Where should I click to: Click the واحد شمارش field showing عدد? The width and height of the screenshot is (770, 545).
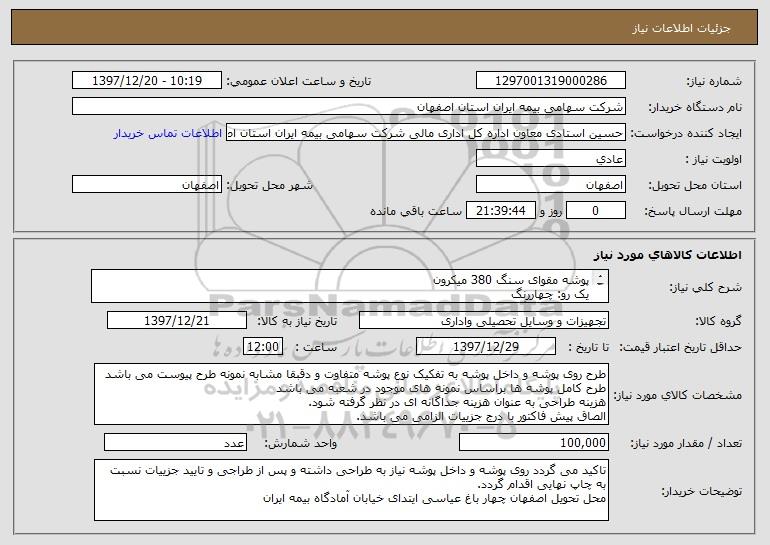[x=175, y=442]
